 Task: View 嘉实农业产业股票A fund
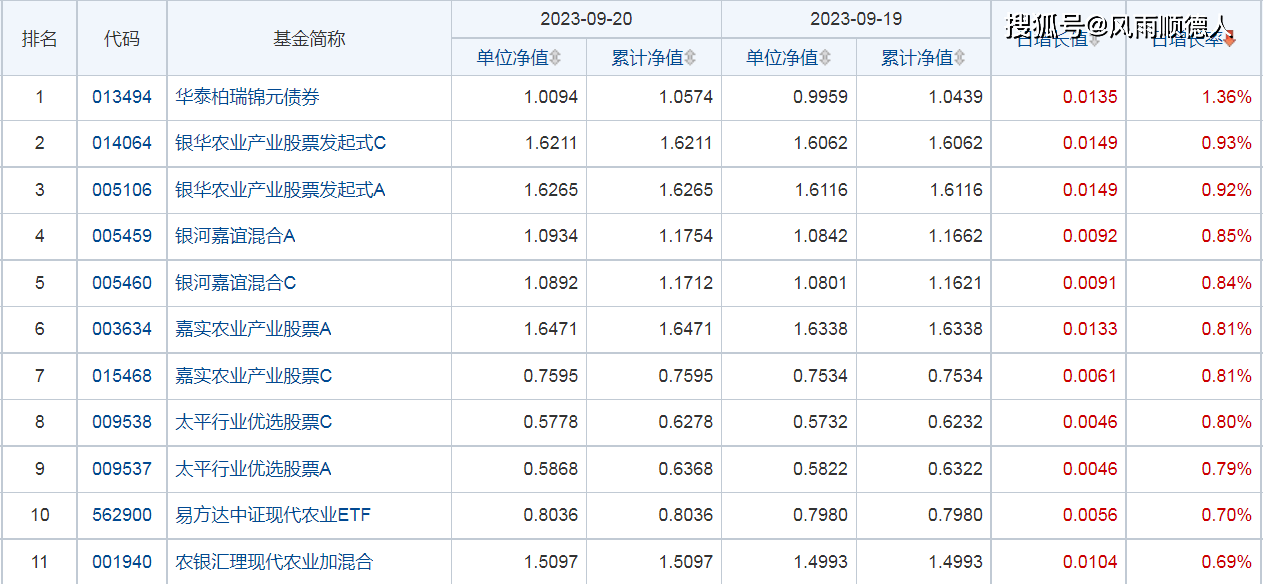[x=253, y=329]
